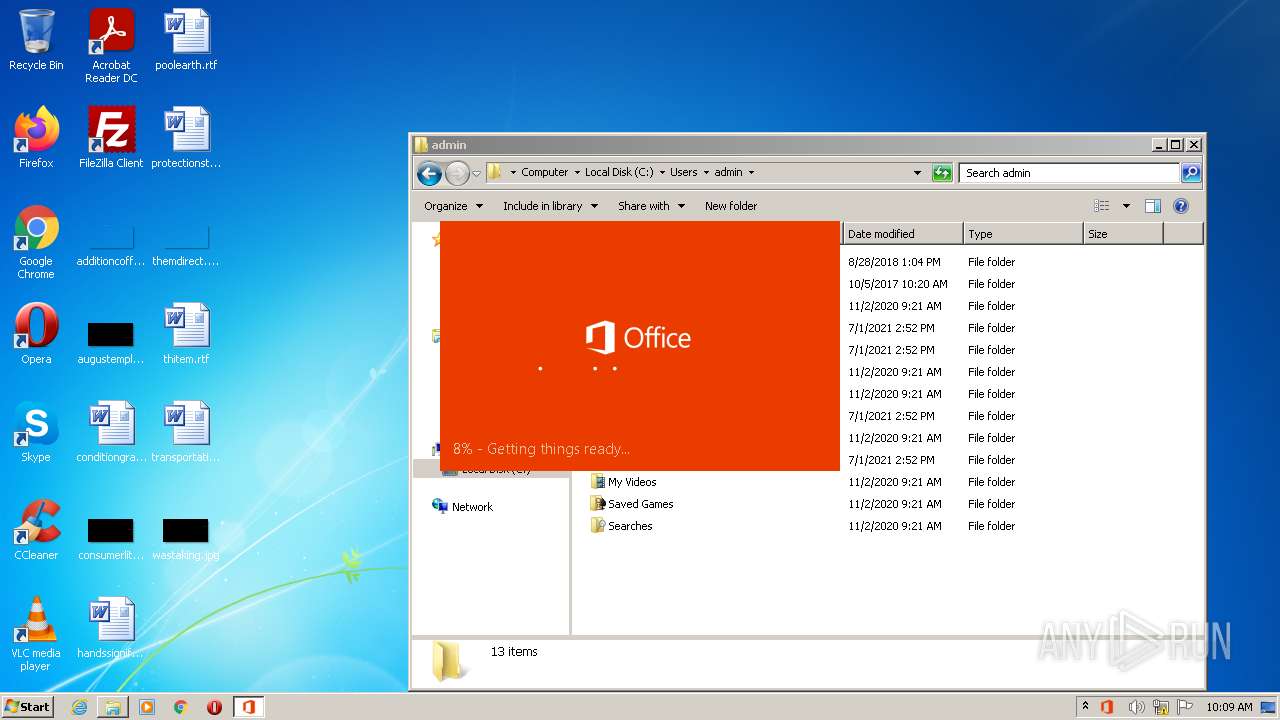Open recent pages dropdown next to forward button
The height and width of the screenshot is (720, 1280).
tap(477, 173)
